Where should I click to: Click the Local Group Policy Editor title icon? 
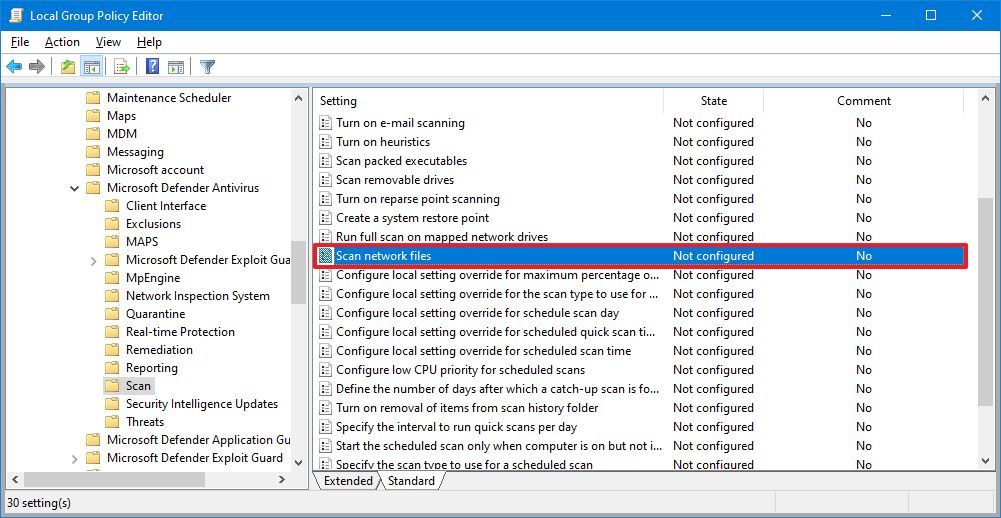(x=16, y=15)
